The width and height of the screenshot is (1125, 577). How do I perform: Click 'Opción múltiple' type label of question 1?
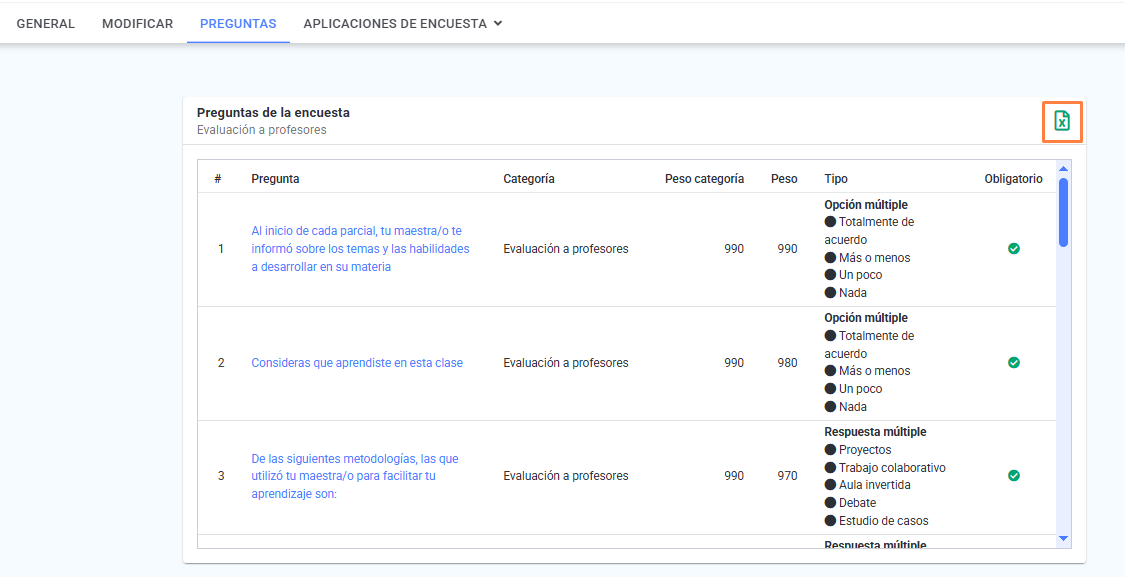click(866, 205)
